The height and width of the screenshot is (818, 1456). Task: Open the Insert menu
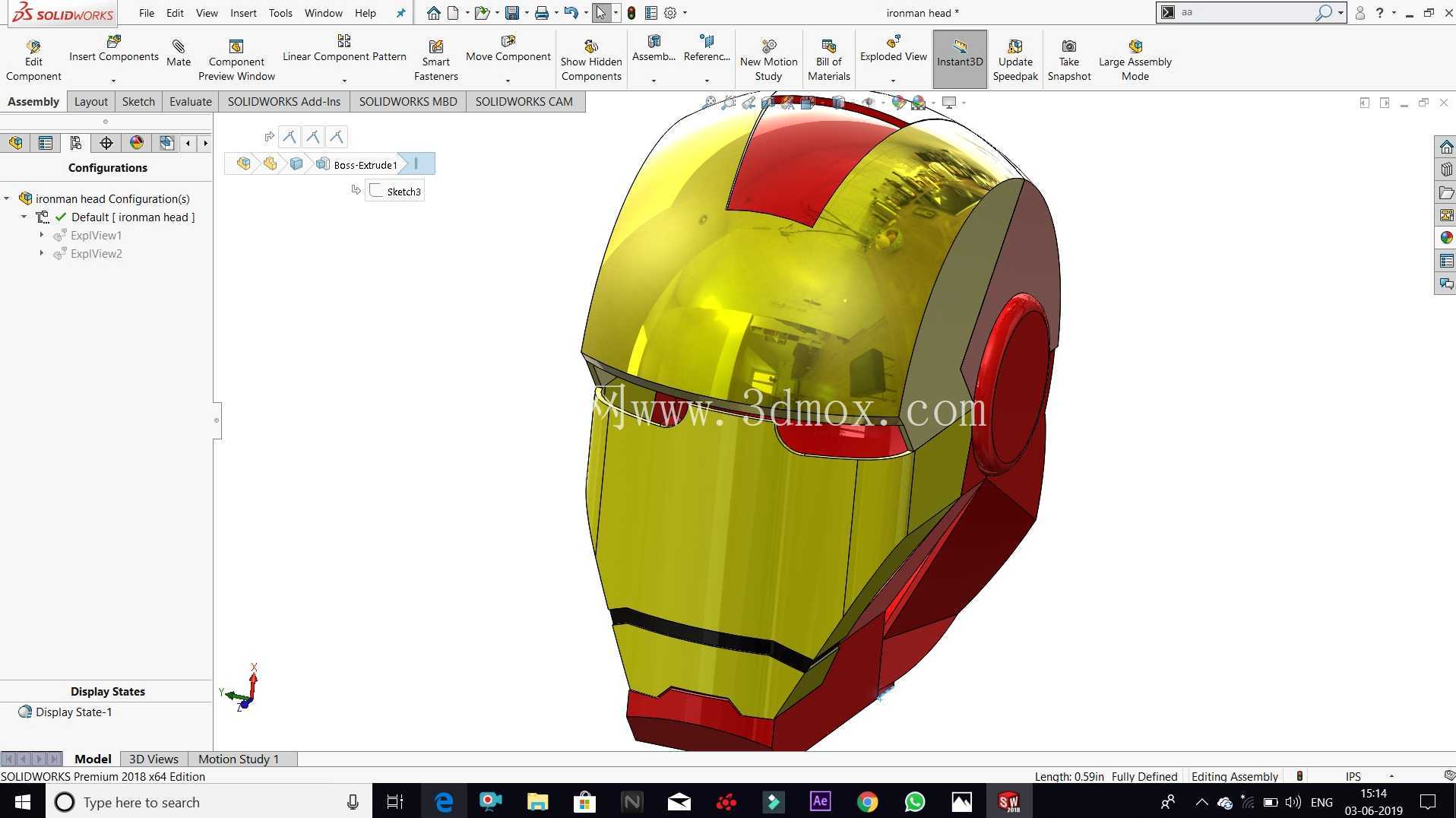pyautogui.click(x=243, y=13)
